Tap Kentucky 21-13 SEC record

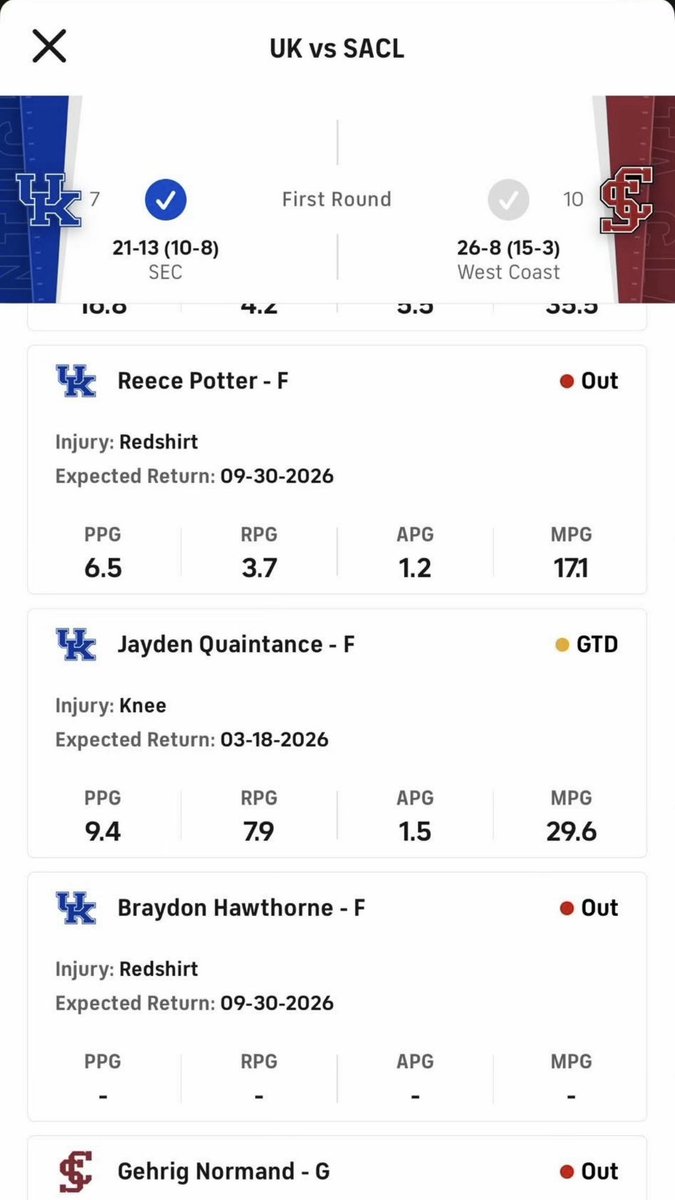166,259
